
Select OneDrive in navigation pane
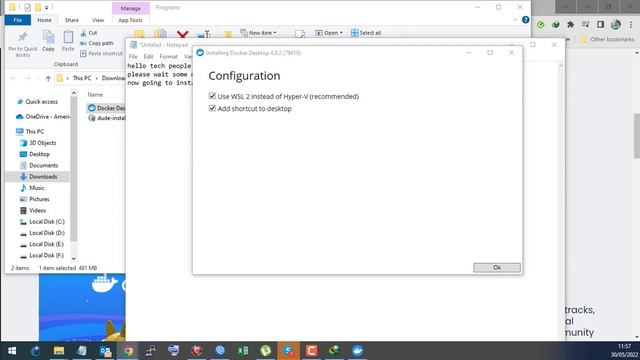[x=43, y=117]
